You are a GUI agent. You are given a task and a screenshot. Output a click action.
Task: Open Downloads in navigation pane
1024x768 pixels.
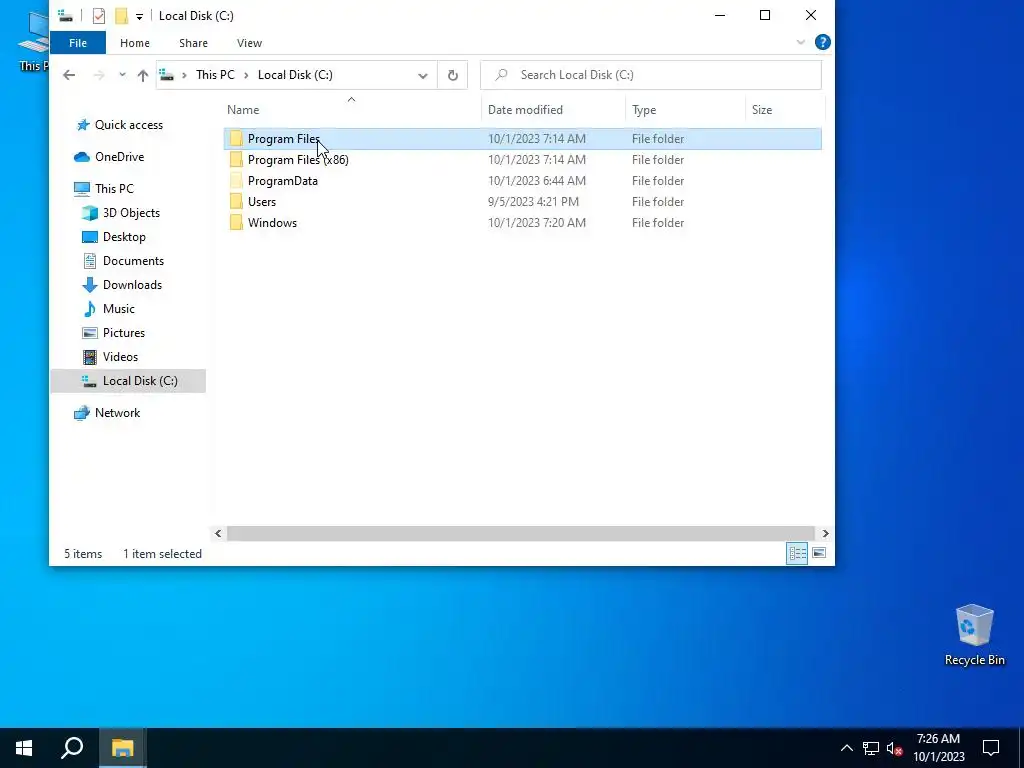coord(133,285)
